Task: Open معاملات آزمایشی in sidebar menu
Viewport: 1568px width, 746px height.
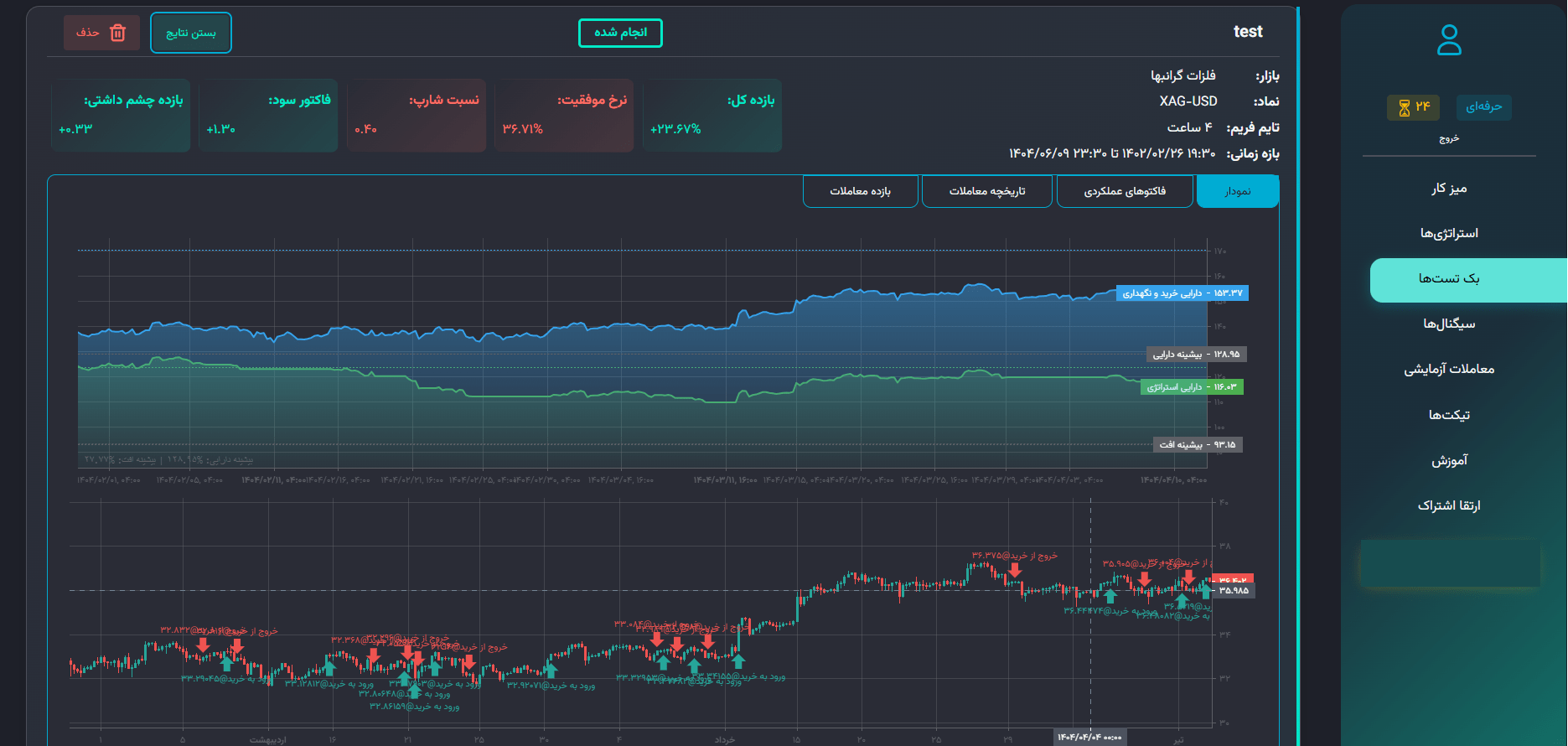Action: pos(1449,369)
